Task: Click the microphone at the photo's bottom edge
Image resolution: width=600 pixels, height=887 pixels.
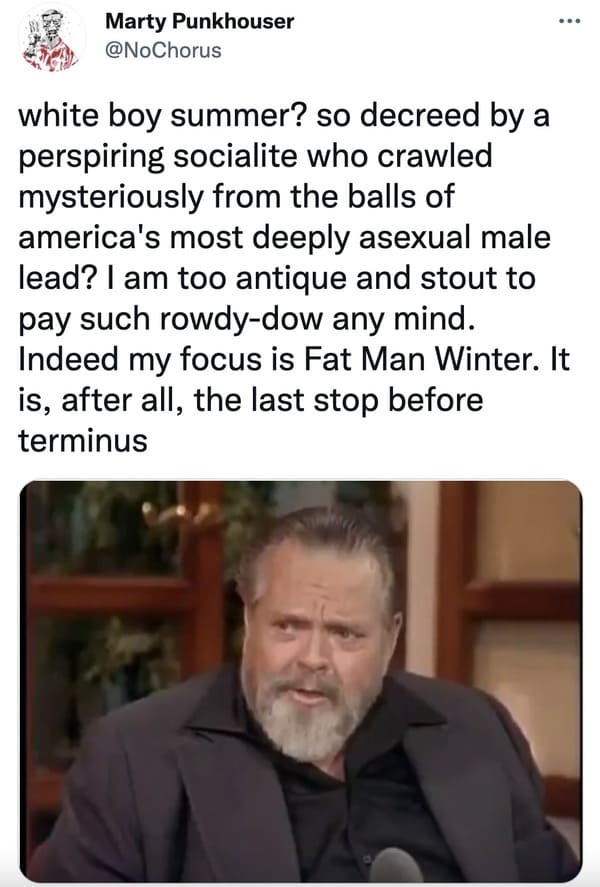Action: [x=396, y=868]
